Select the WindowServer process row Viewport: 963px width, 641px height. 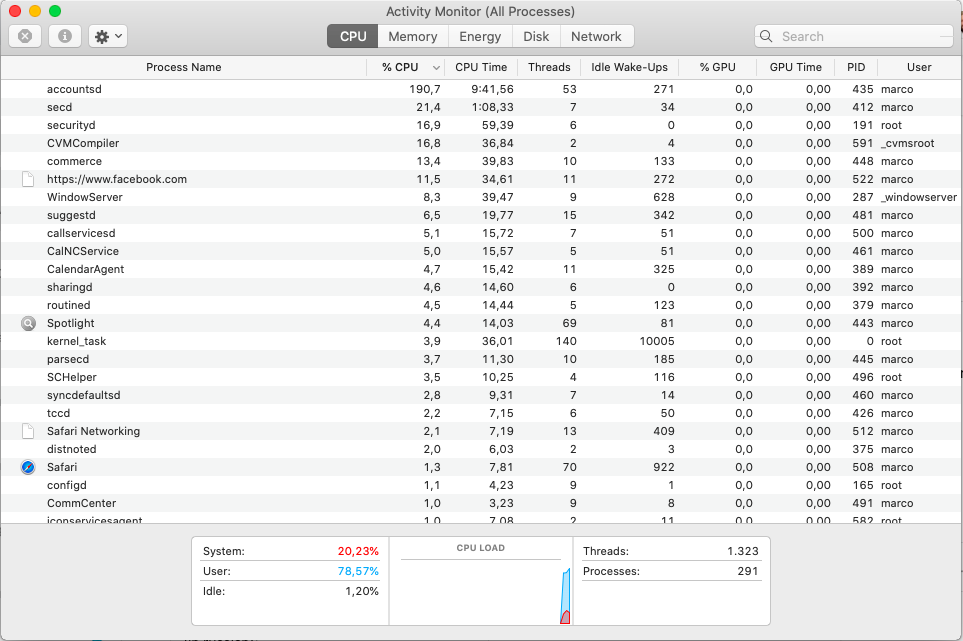[481, 197]
